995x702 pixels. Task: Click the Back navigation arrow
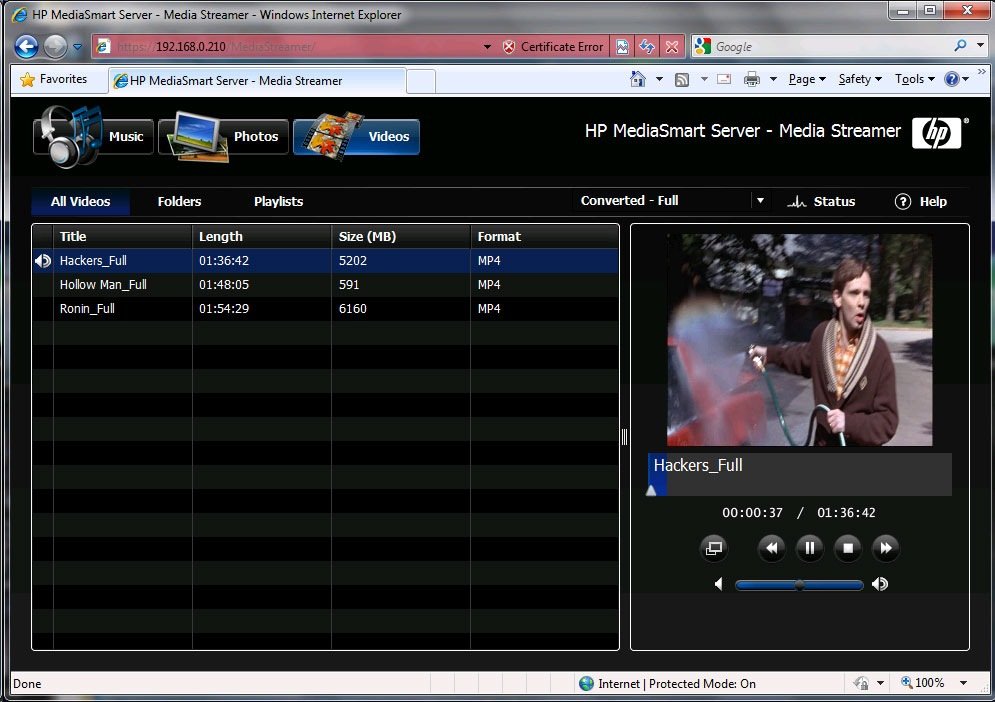pyautogui.click(x=26, y=46)
